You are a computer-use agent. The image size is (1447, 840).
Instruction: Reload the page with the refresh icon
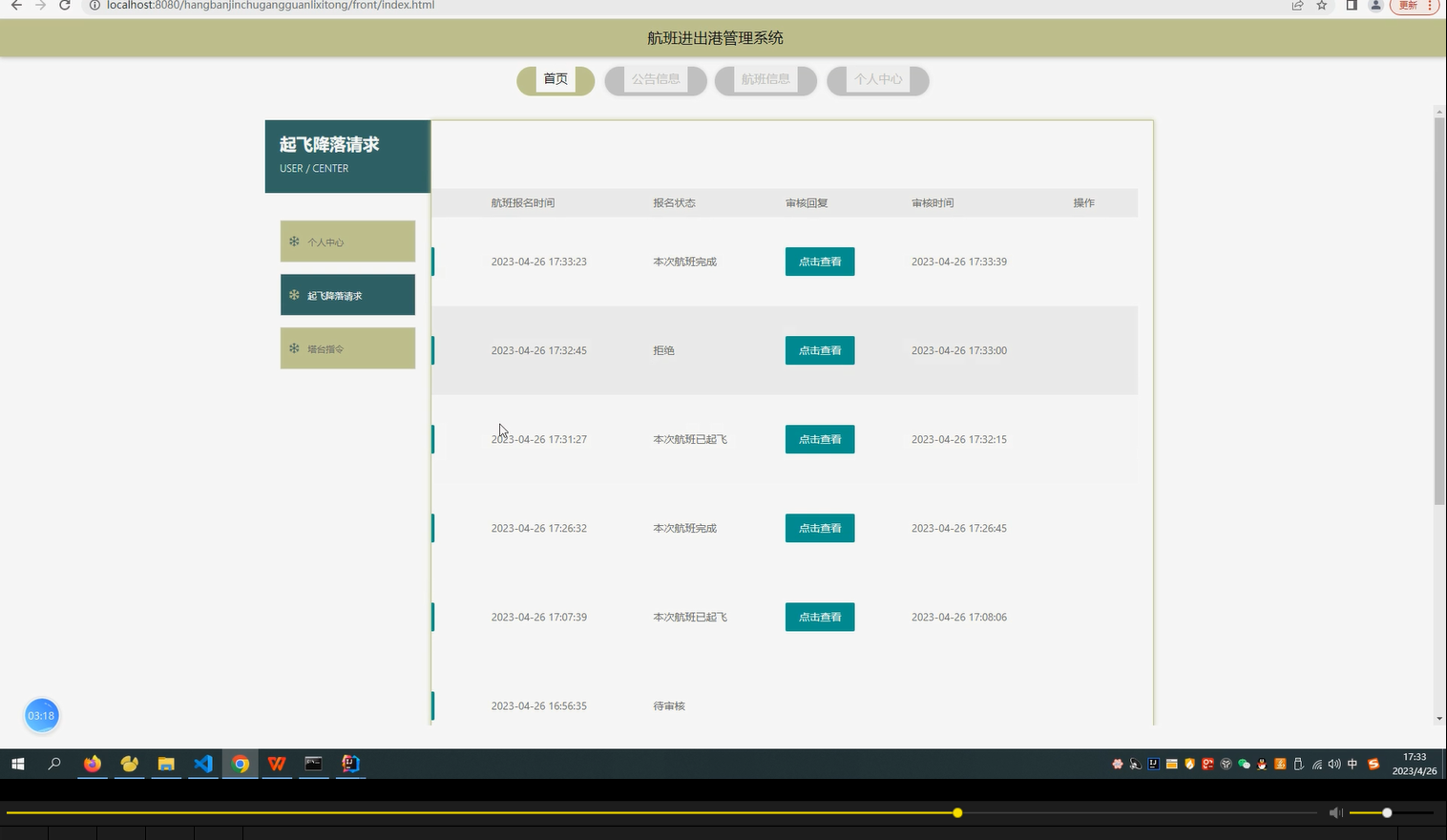[x=64, y=5]
